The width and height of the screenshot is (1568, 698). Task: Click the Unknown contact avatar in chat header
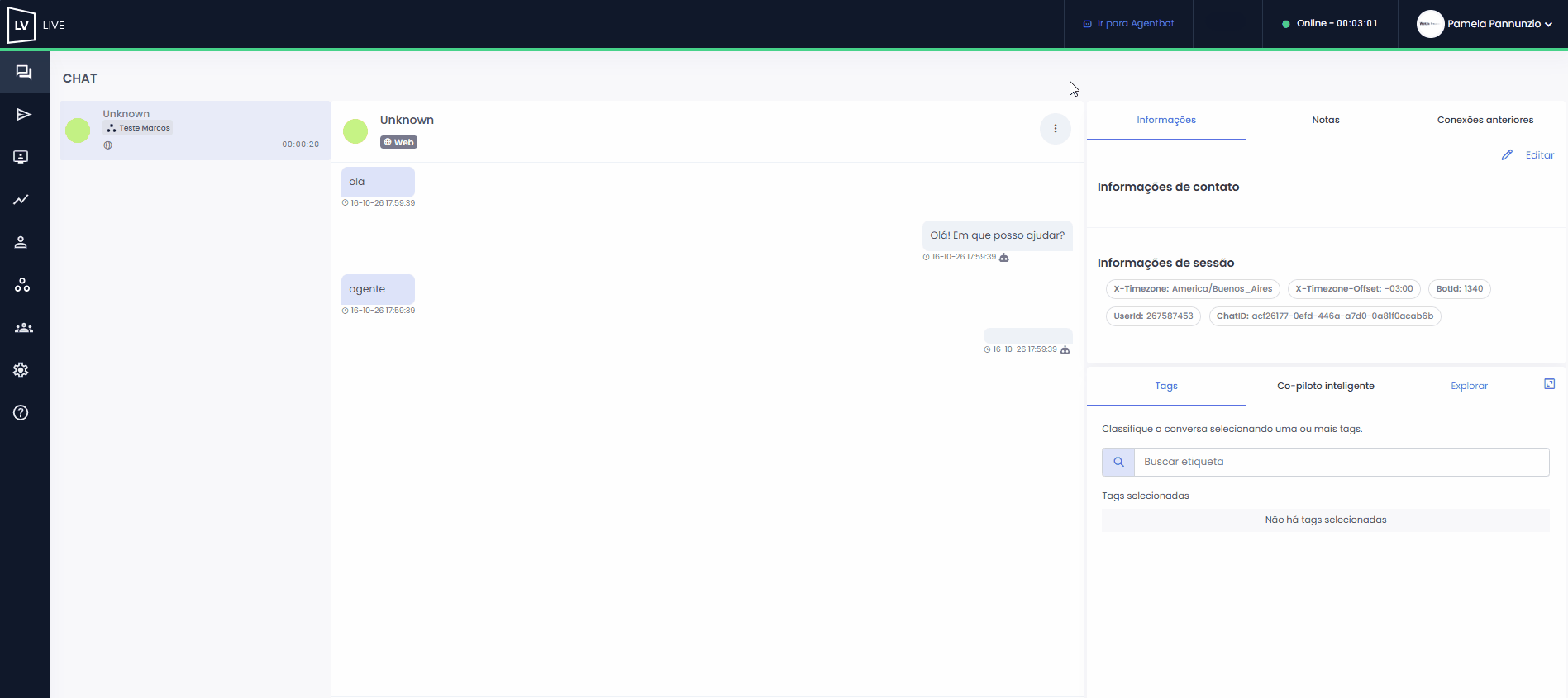[355, 131]
